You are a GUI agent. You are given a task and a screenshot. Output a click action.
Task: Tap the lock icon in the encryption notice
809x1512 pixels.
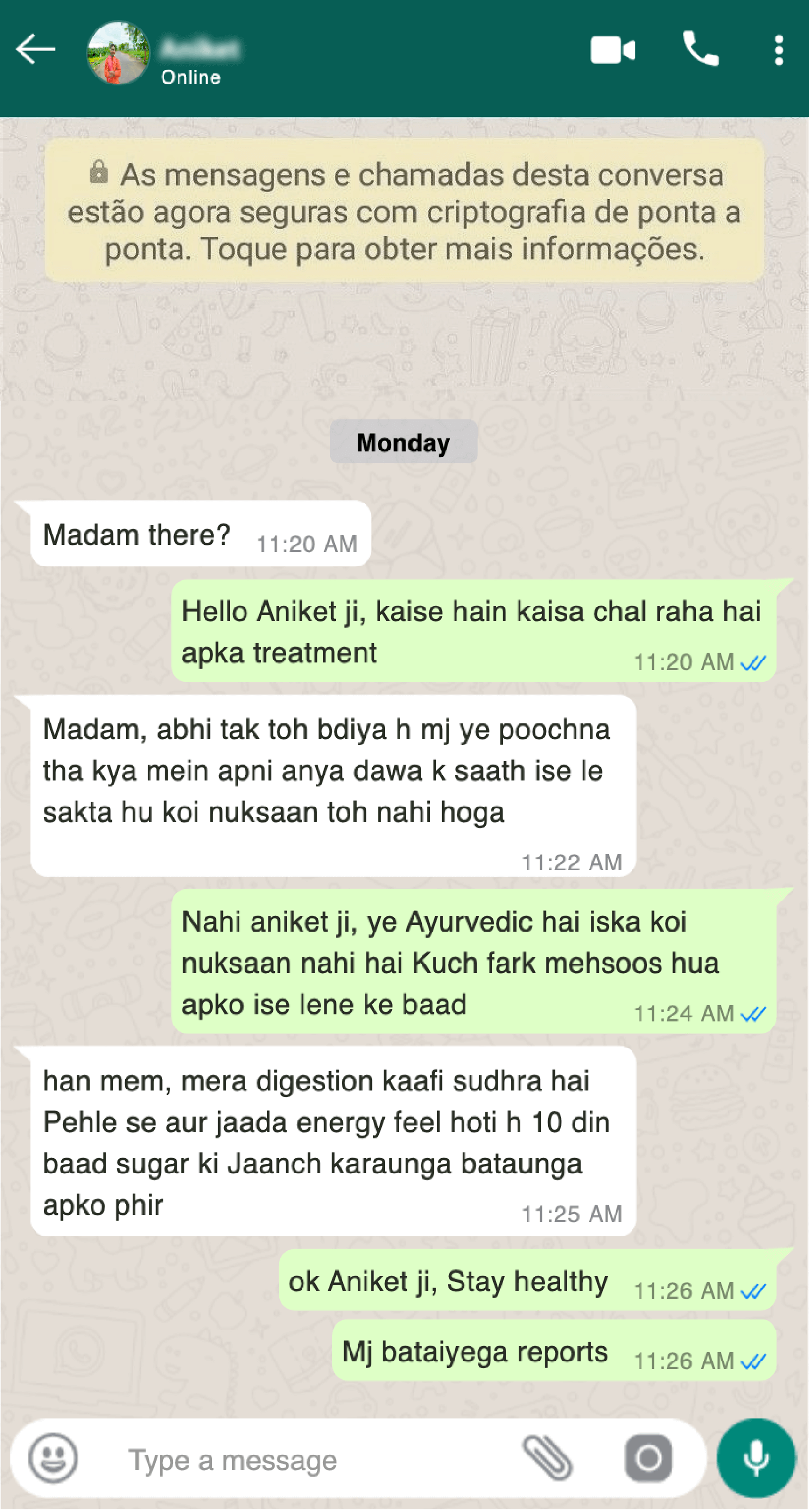pyautogui.click(x=98, y=172)
